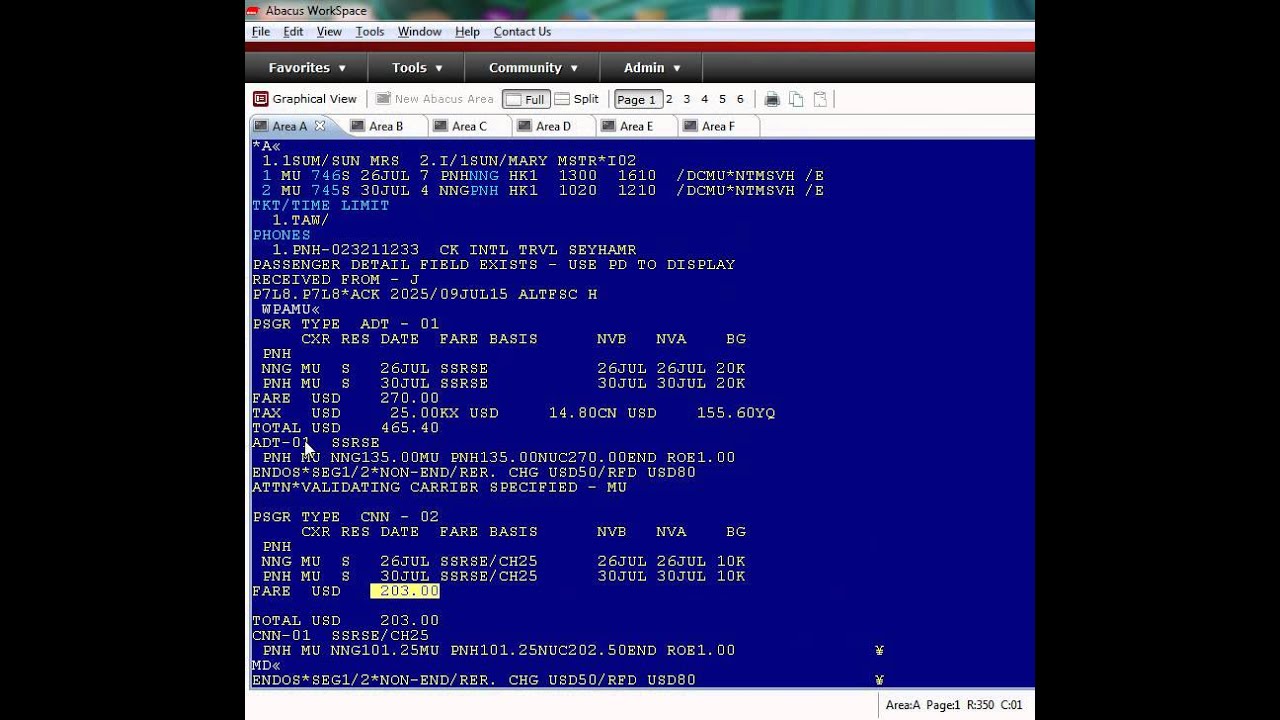Switch to Area F tab
This screenshot has height=720, width=1280.
point(718,126)
